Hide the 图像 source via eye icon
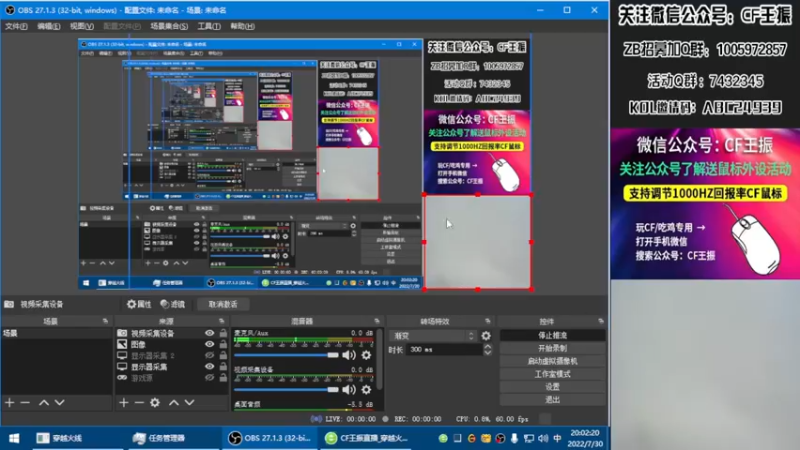This screenshot has width=800, height=450. coord(209,344)
